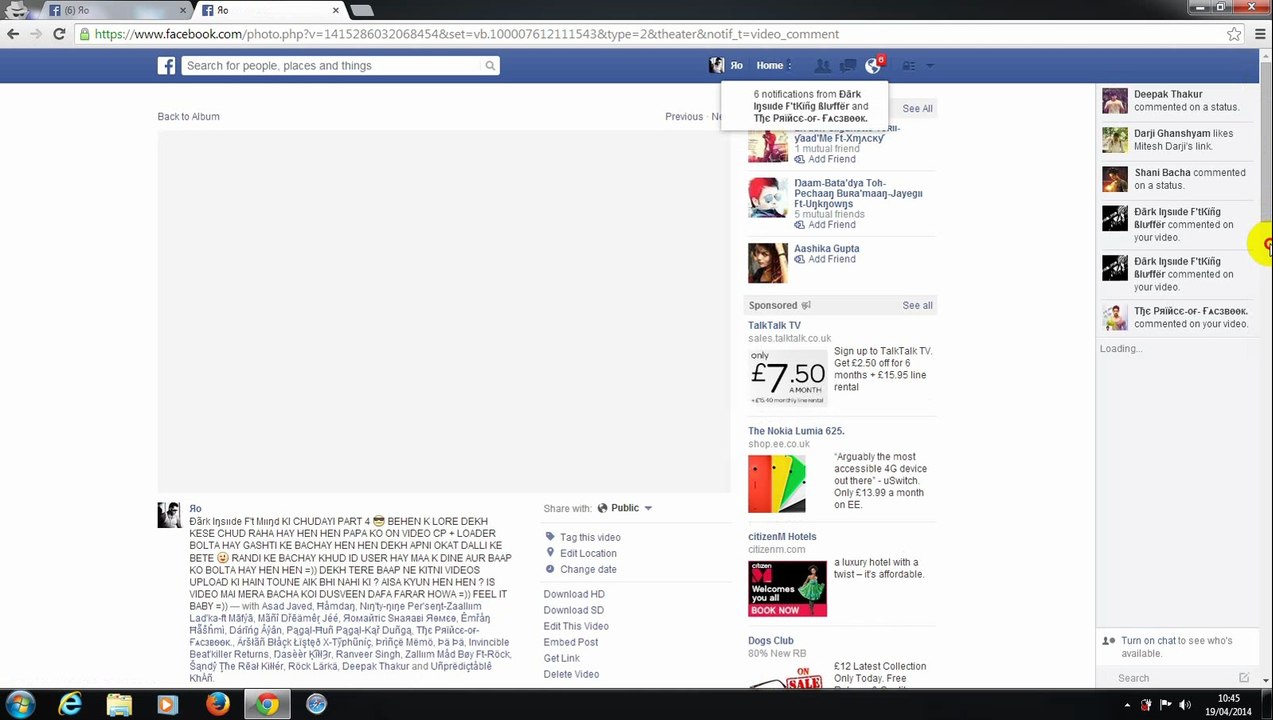Open the TalkTalk TV ad title
Screen dimensions: 1273x720
tap(774, 326)
